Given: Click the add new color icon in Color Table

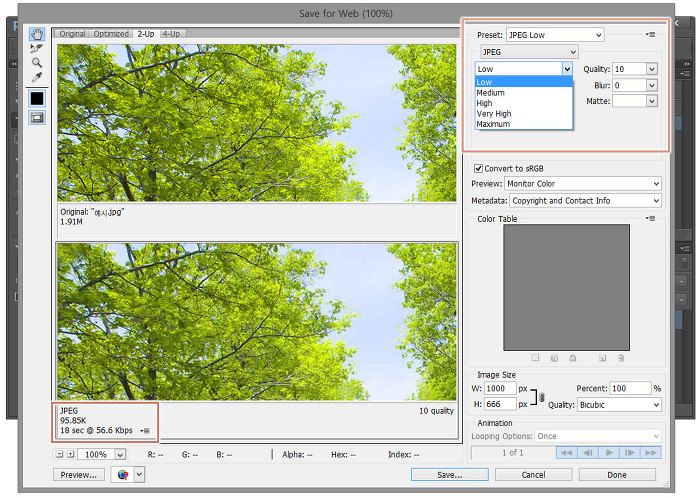Looking at the screenshot, I should point(602,358).
